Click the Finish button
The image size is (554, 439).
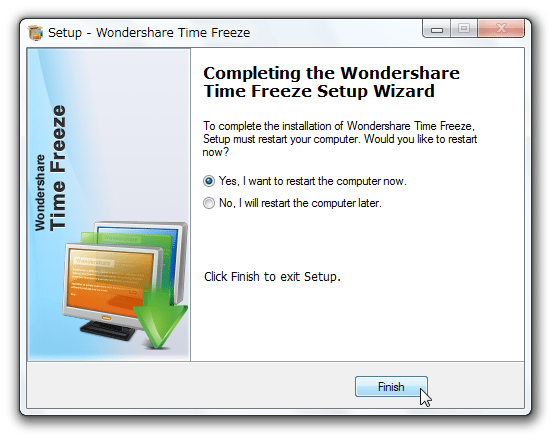click(391, 387)
